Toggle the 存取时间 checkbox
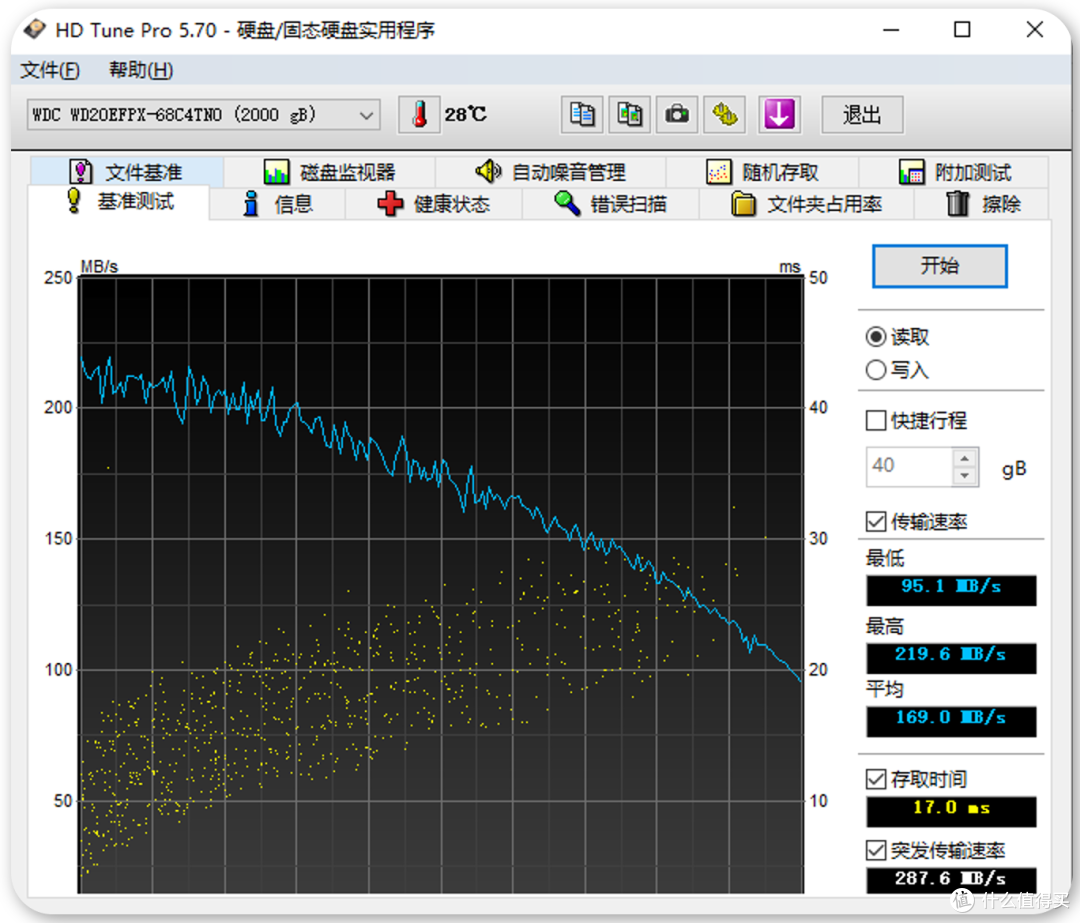1080x923 pixels. click(875, 779)
